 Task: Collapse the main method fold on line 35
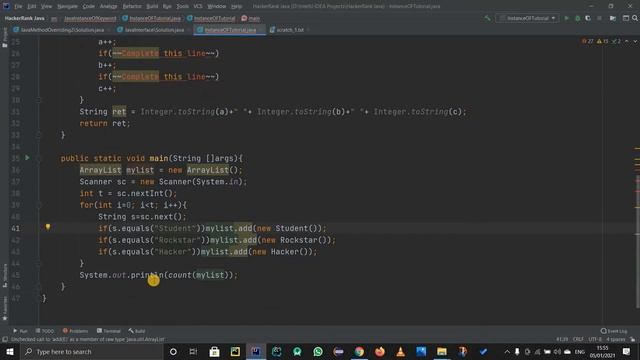coord(38,158)
